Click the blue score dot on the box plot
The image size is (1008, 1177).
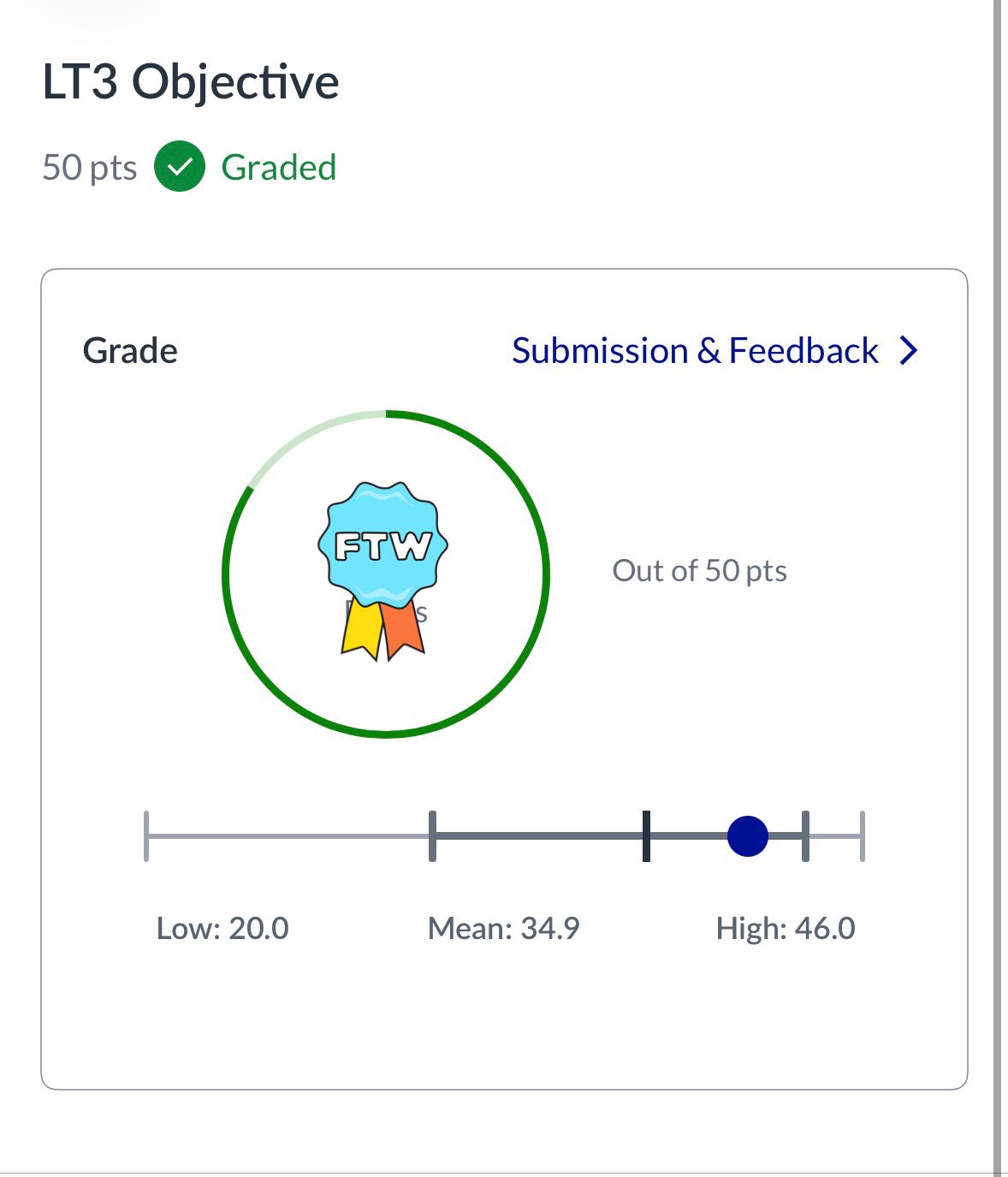point(747,835)
